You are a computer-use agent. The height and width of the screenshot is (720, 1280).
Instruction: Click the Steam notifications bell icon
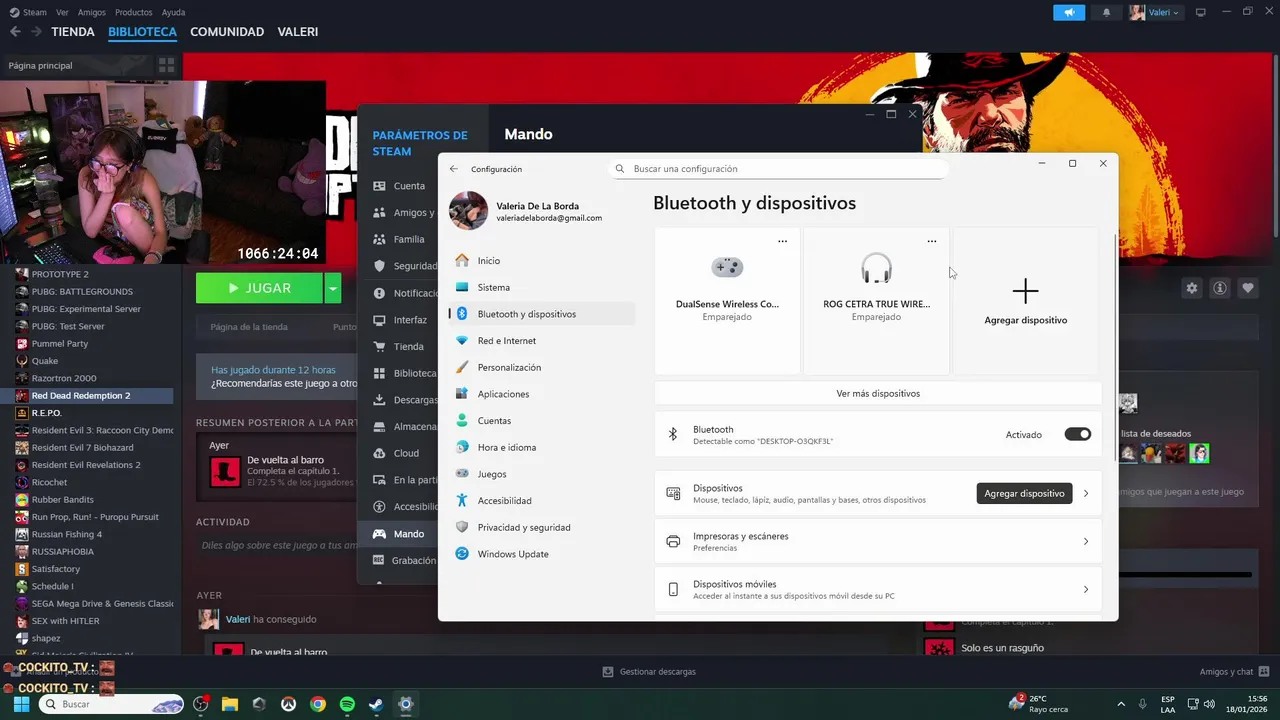pyautogui.click(x=1106, y=12)
